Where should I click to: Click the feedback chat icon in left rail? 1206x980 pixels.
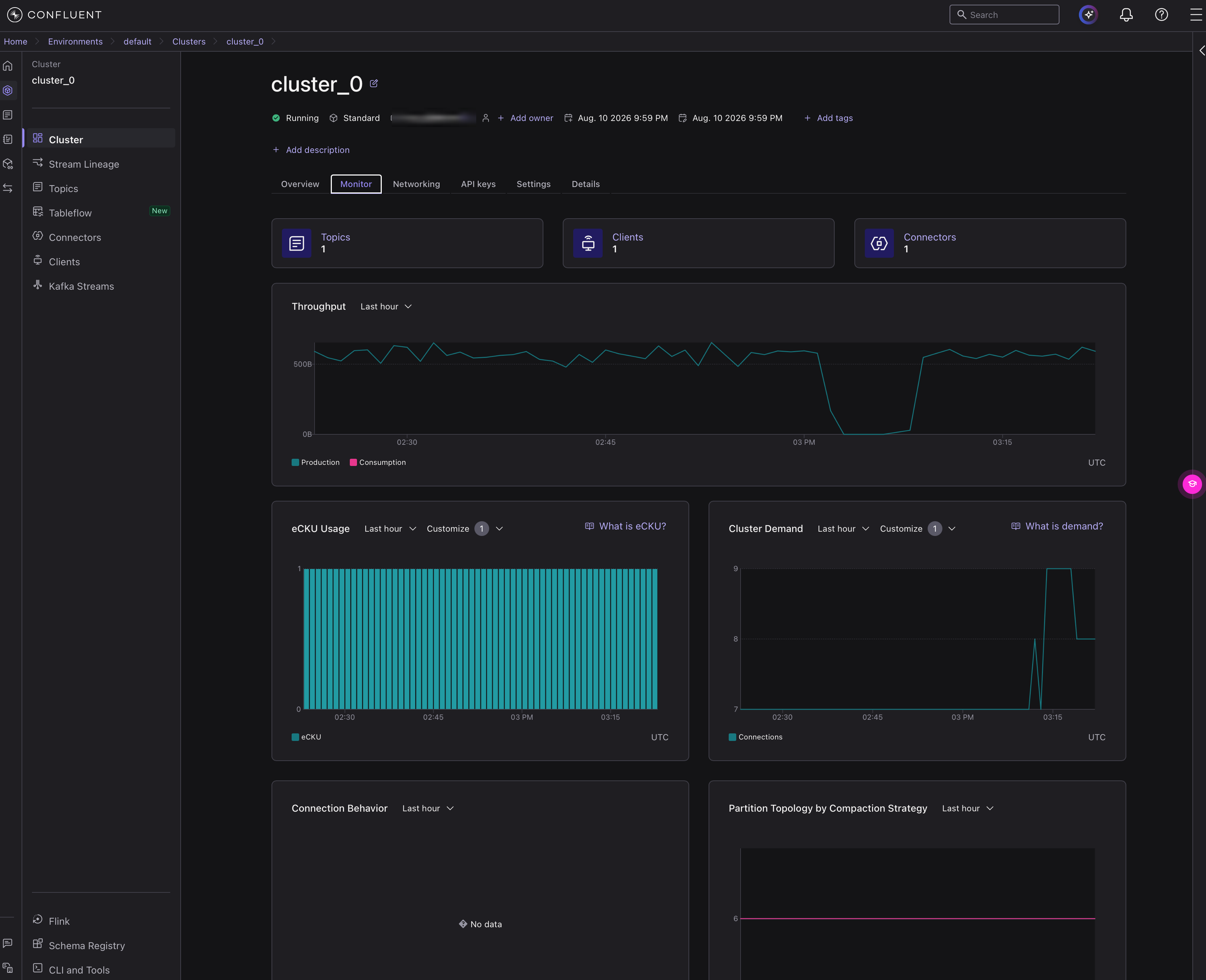point(8,943)
